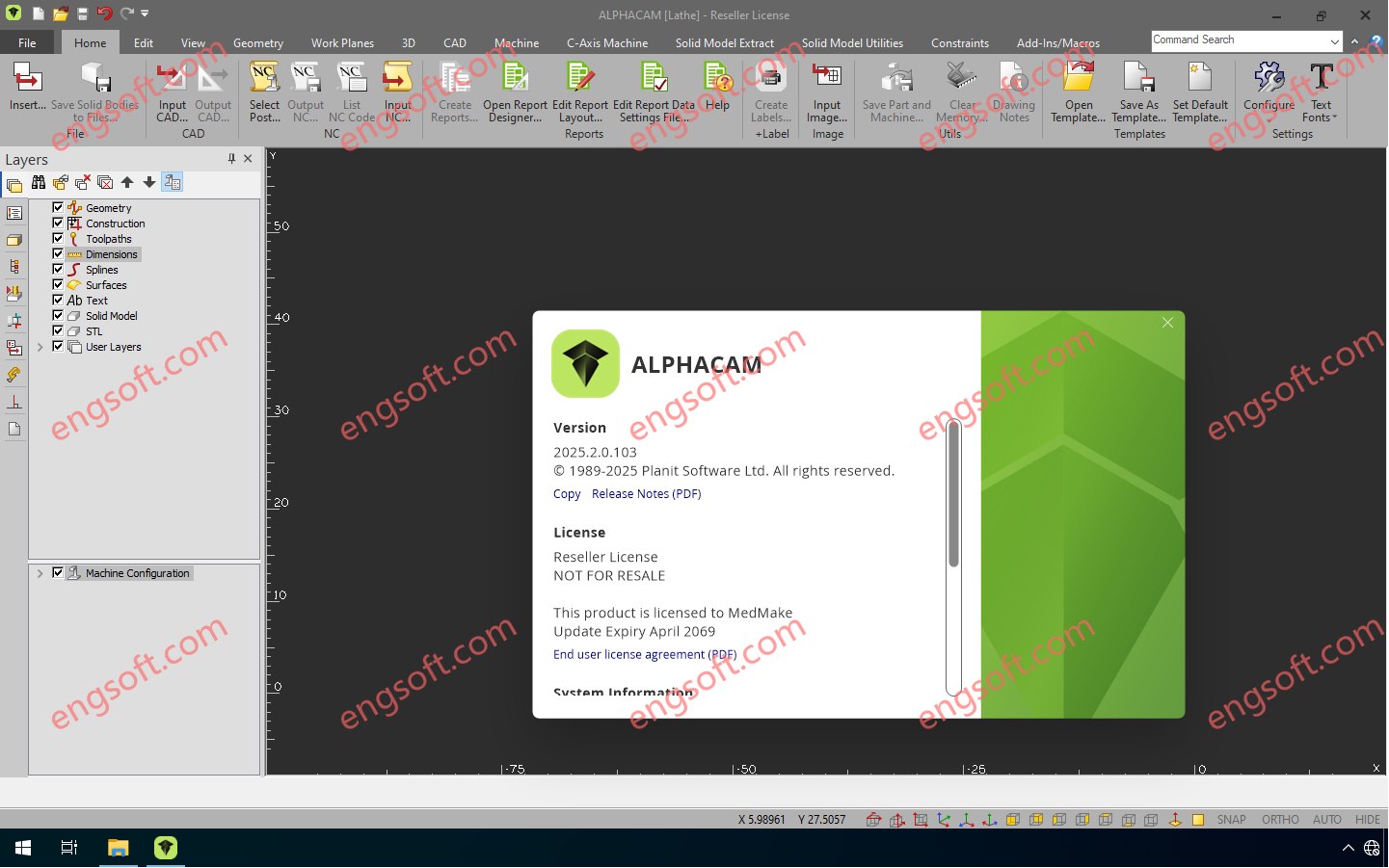This screenshot has width=1389, height=868.
Task: Open End user license agreement (PDF) link
Action: click(645, 654)
